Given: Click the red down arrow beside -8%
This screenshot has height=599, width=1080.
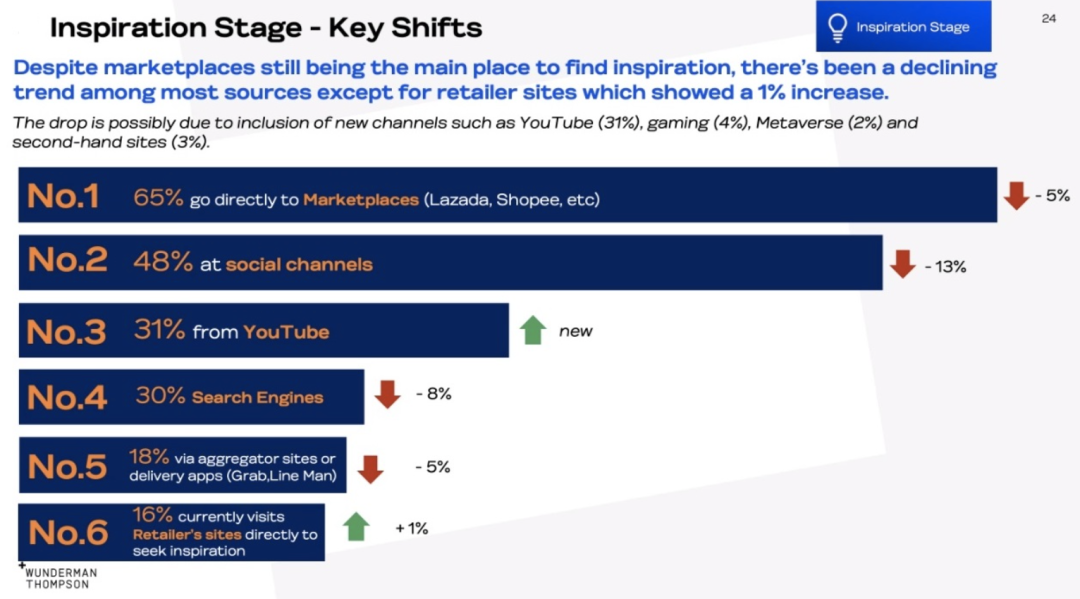Looking at the screenshot, I should point(387,395).
